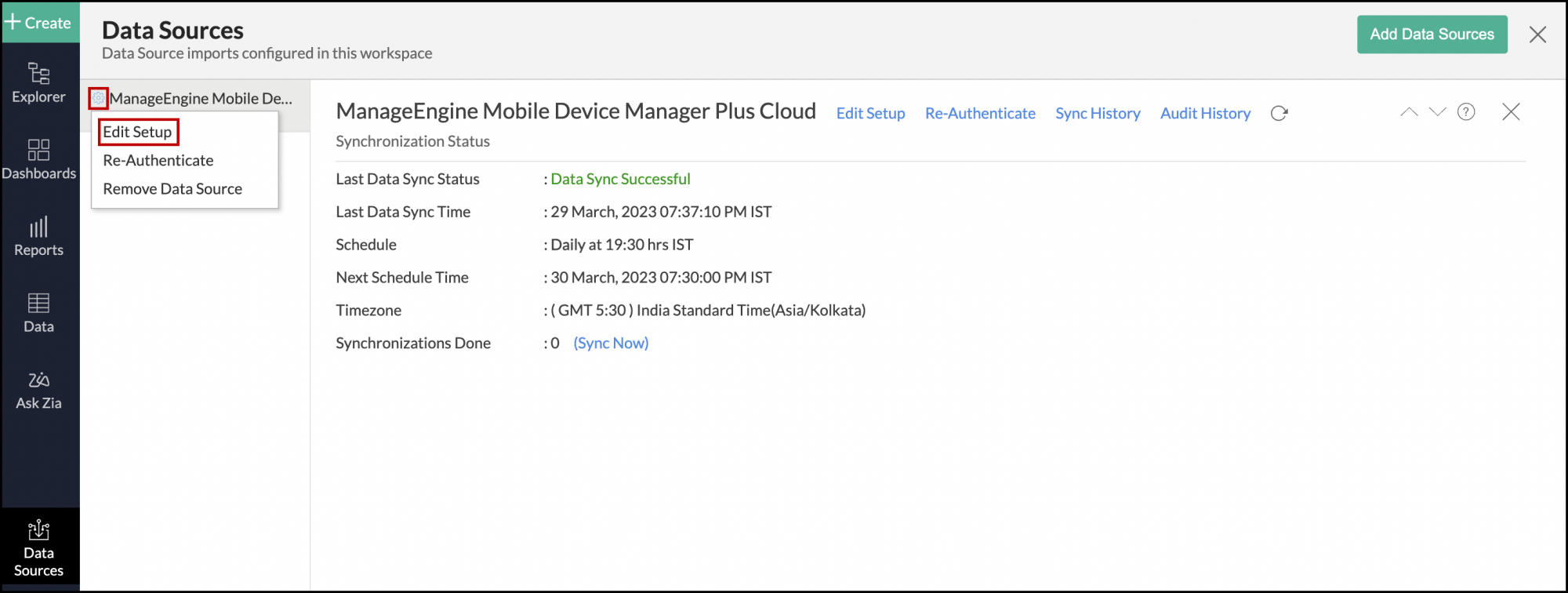Viewport: 1568px width, 593px height.
Task: Click the down chevron arrow in details panel
Action: point(1437,112)
